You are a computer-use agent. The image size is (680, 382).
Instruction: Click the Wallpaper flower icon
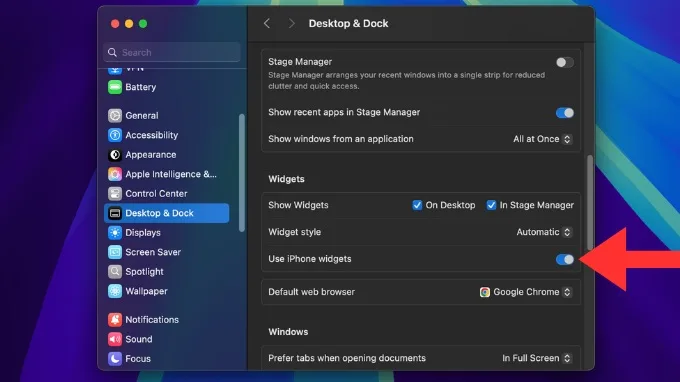click(x=115, y=291)
